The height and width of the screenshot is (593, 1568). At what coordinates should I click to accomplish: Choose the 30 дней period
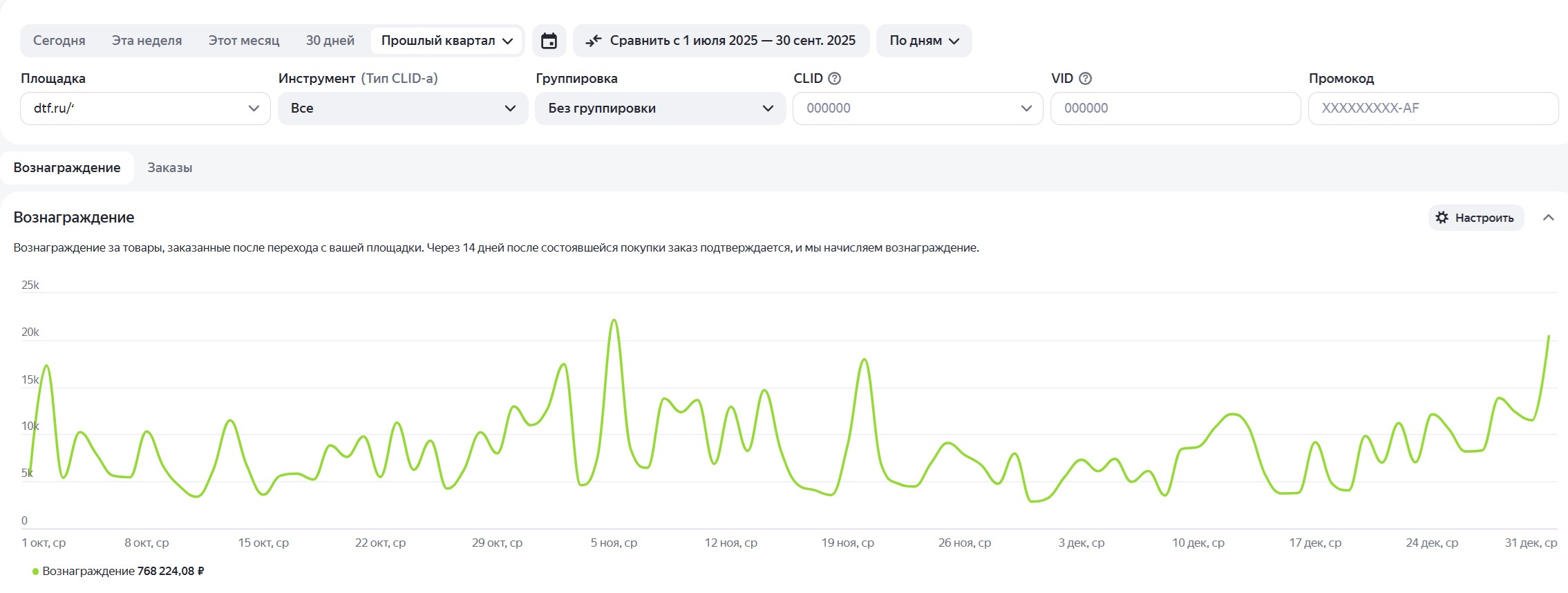(330, 41)
